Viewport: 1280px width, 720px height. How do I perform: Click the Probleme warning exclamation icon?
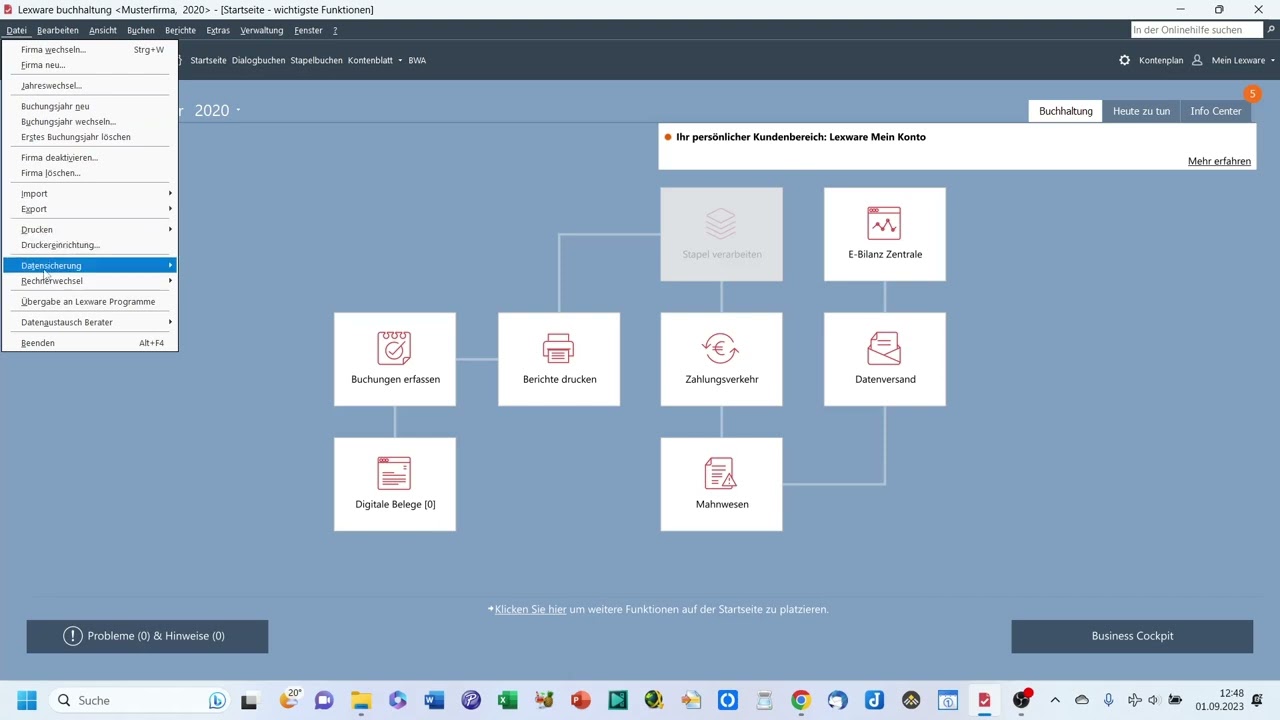[x=73, y=636]
